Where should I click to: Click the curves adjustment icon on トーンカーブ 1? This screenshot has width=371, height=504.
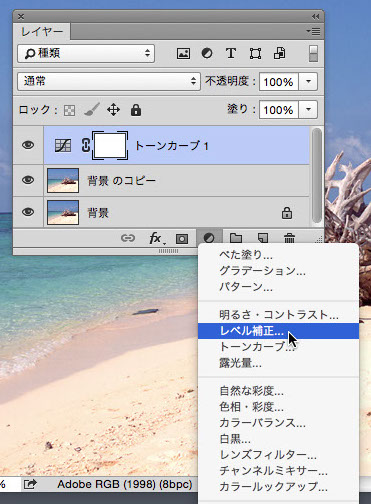click(63, 146)
